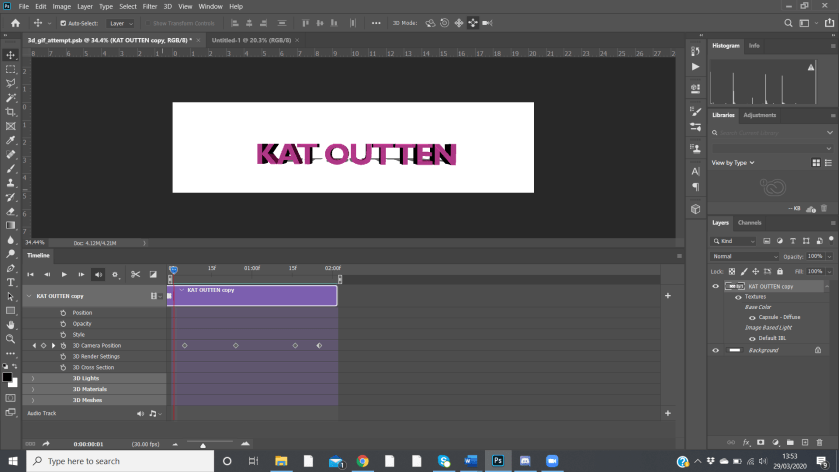Viewport: 839px width, 472px height.
Task: Open the timeline settings gear
Action: 115,274
